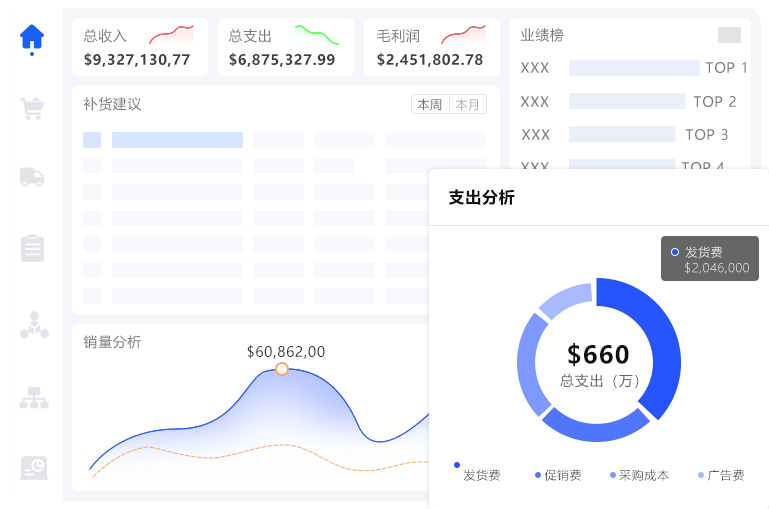
Task: Open the organization hierarchy icon in sidebar
Action: pyautogui.click(x=33, y=398)
